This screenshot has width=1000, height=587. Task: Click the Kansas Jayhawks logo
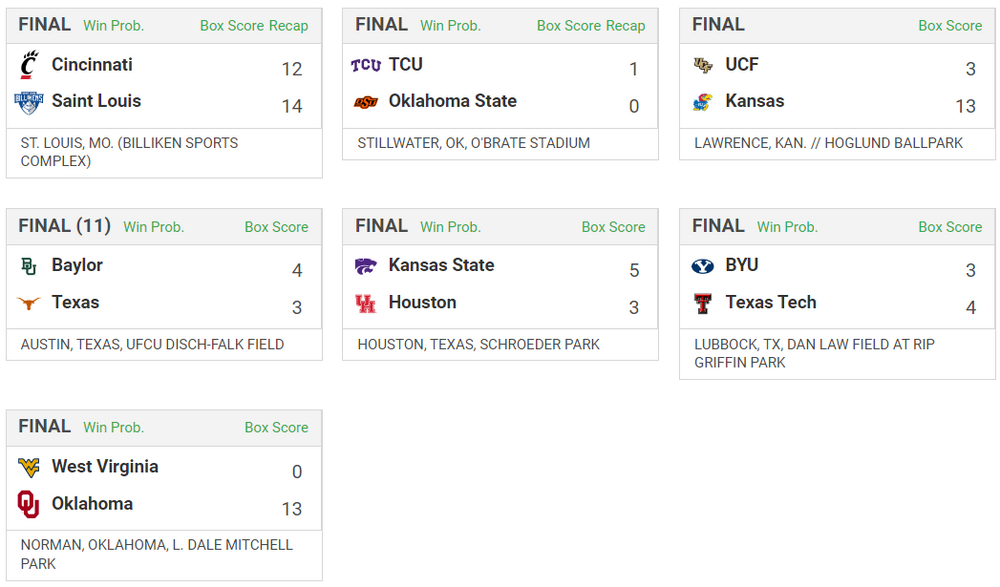[703, 102]
